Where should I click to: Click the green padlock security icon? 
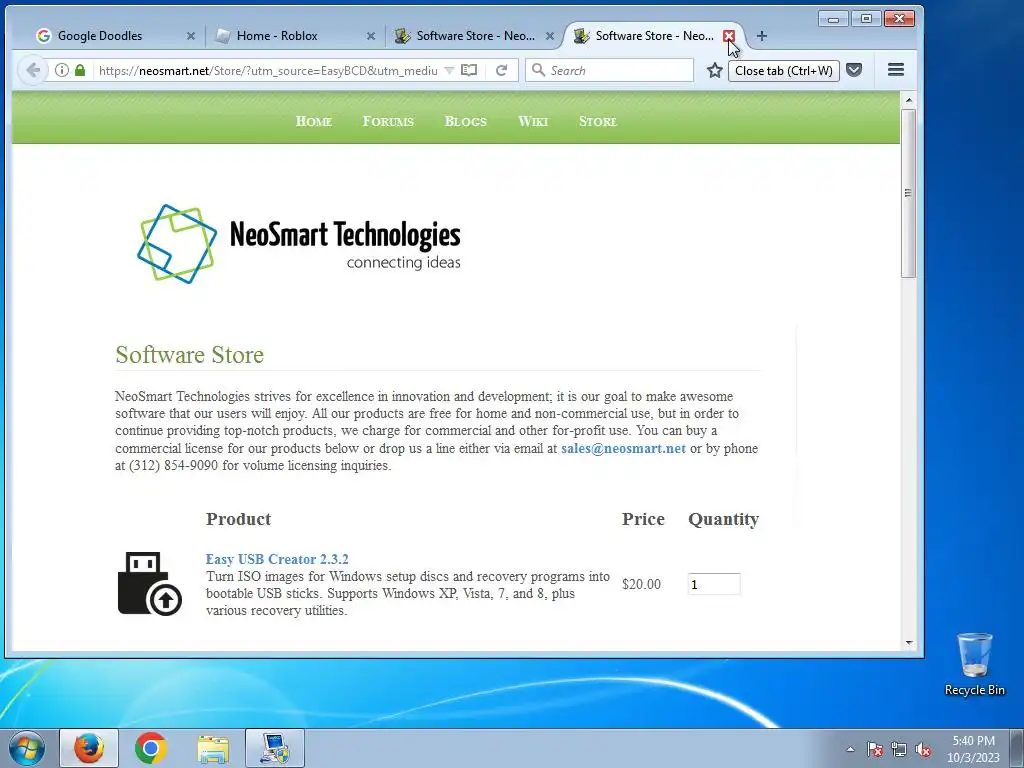coord(80,71)
